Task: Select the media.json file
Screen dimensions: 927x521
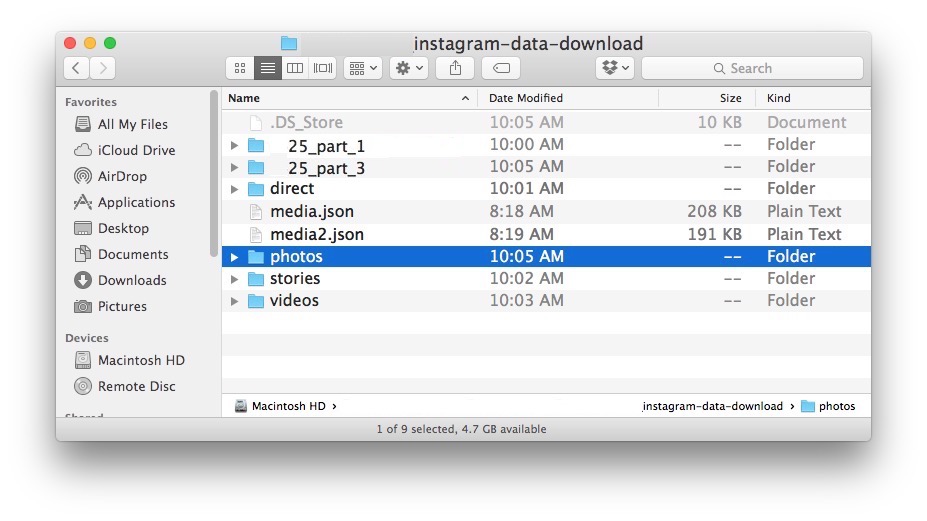Action: [x=546, y=212]
